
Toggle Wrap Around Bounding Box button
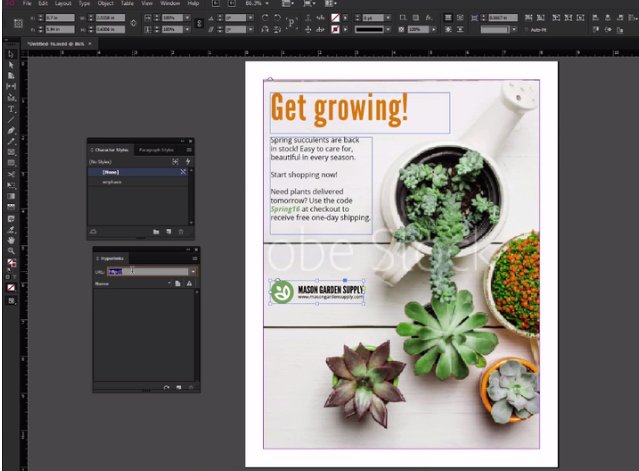pos(460,18)
